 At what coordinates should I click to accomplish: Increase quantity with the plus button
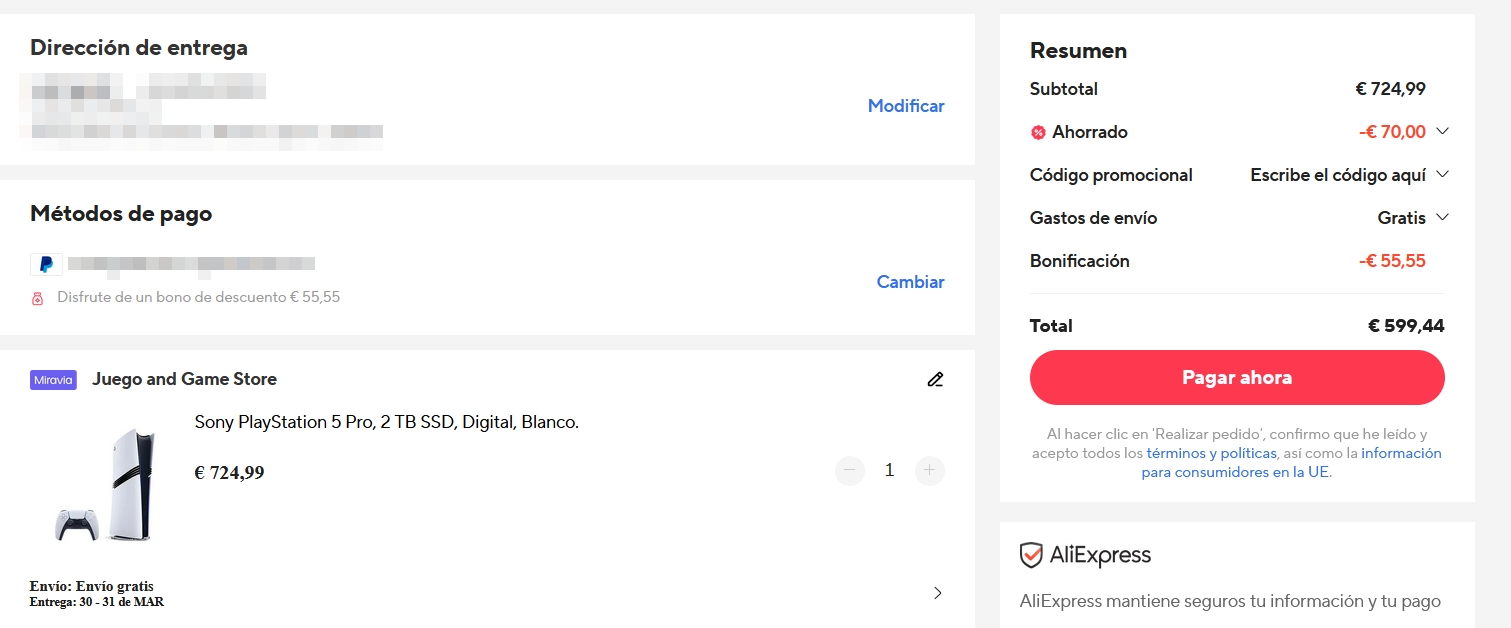[x=930, y=470]
